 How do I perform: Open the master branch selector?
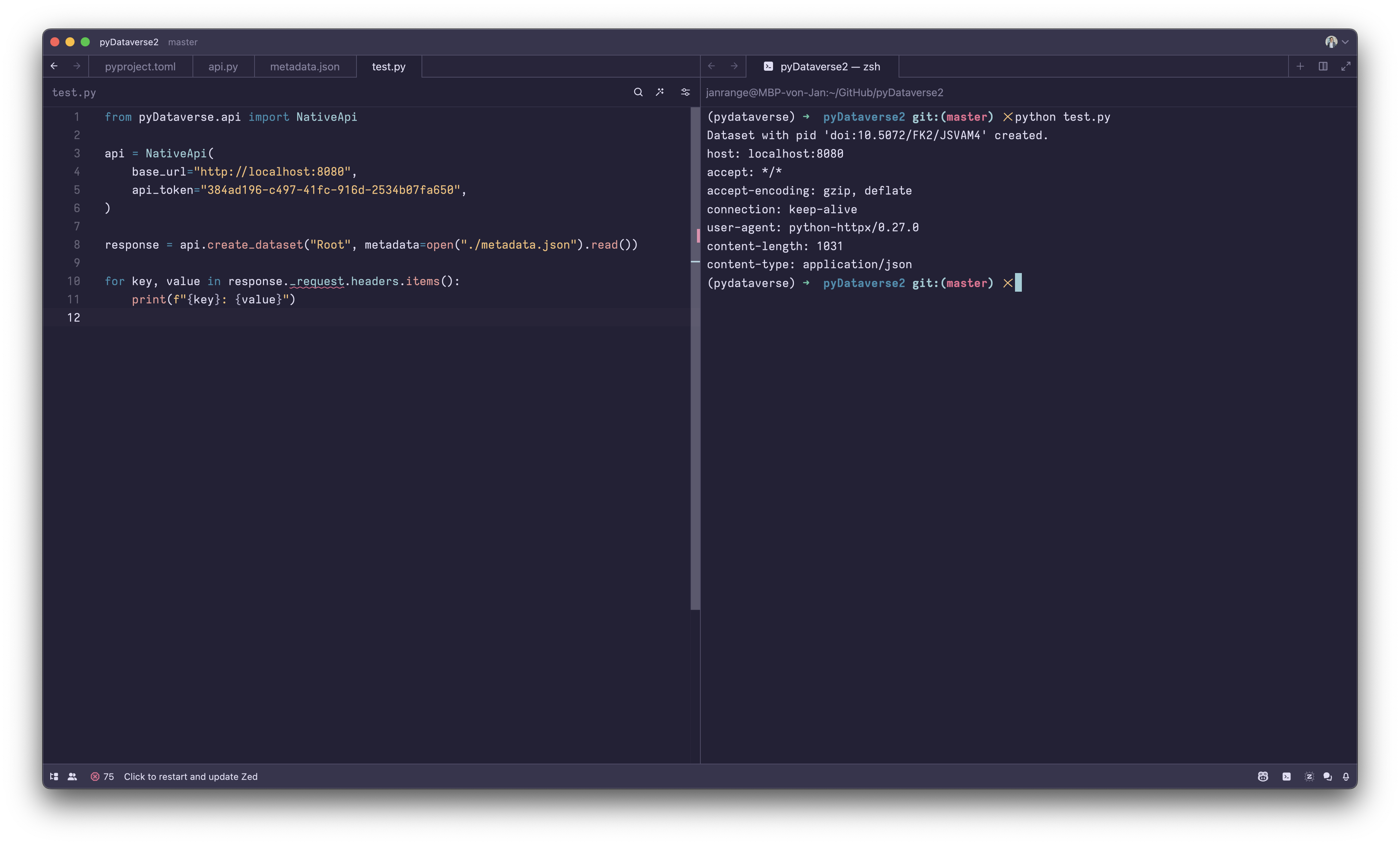[x=182, y=42]
